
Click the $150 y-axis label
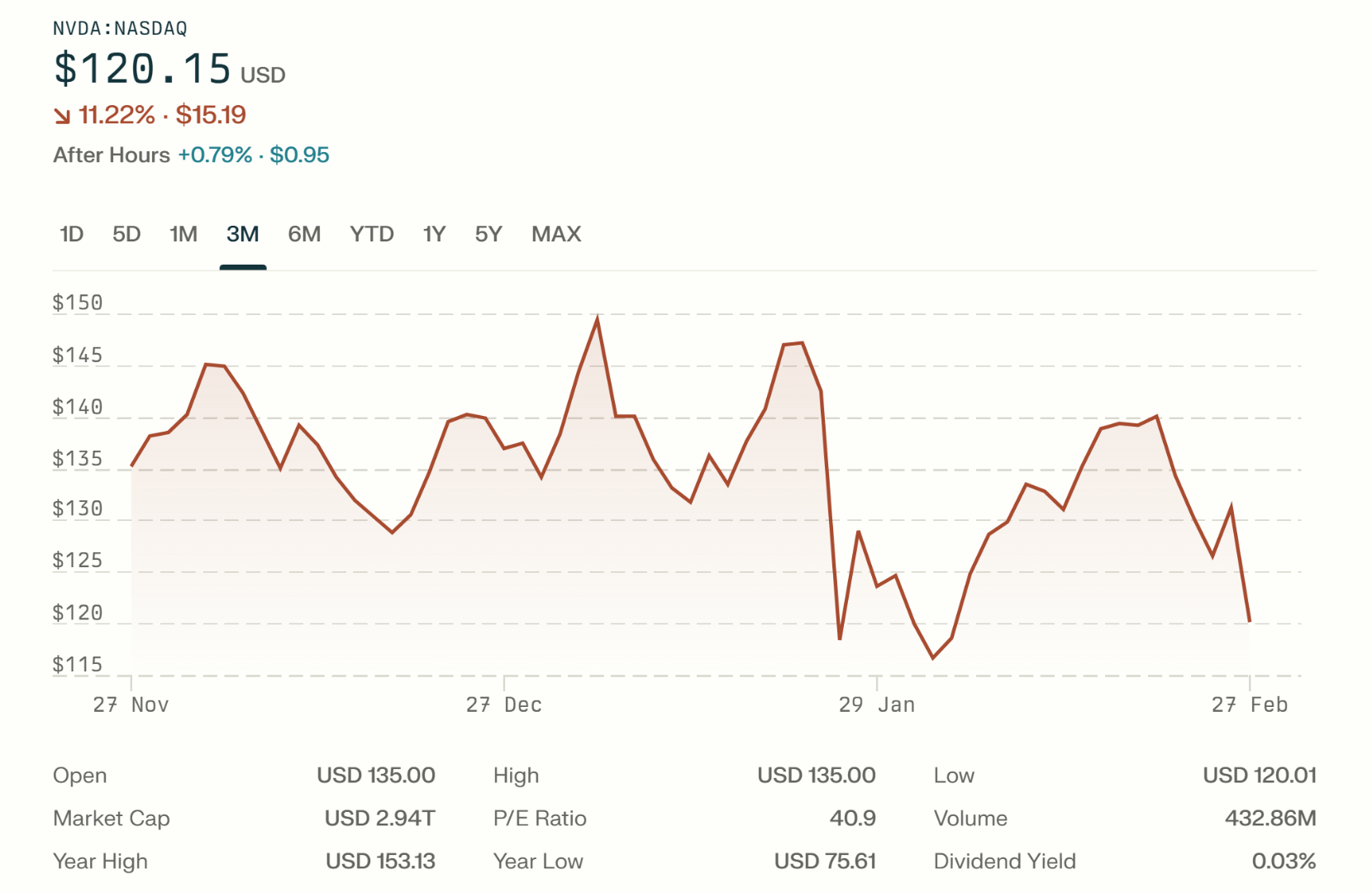point(78,303)
